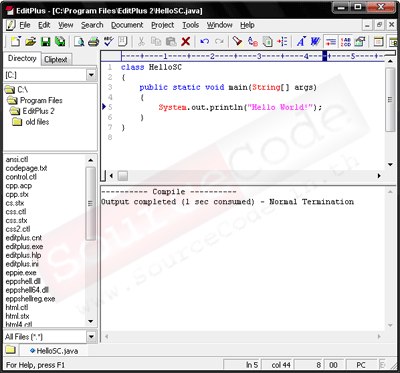This screenshot has height=373, width=400.
Task: Click the Save floppy disk icon
Action: pos(45,41)
